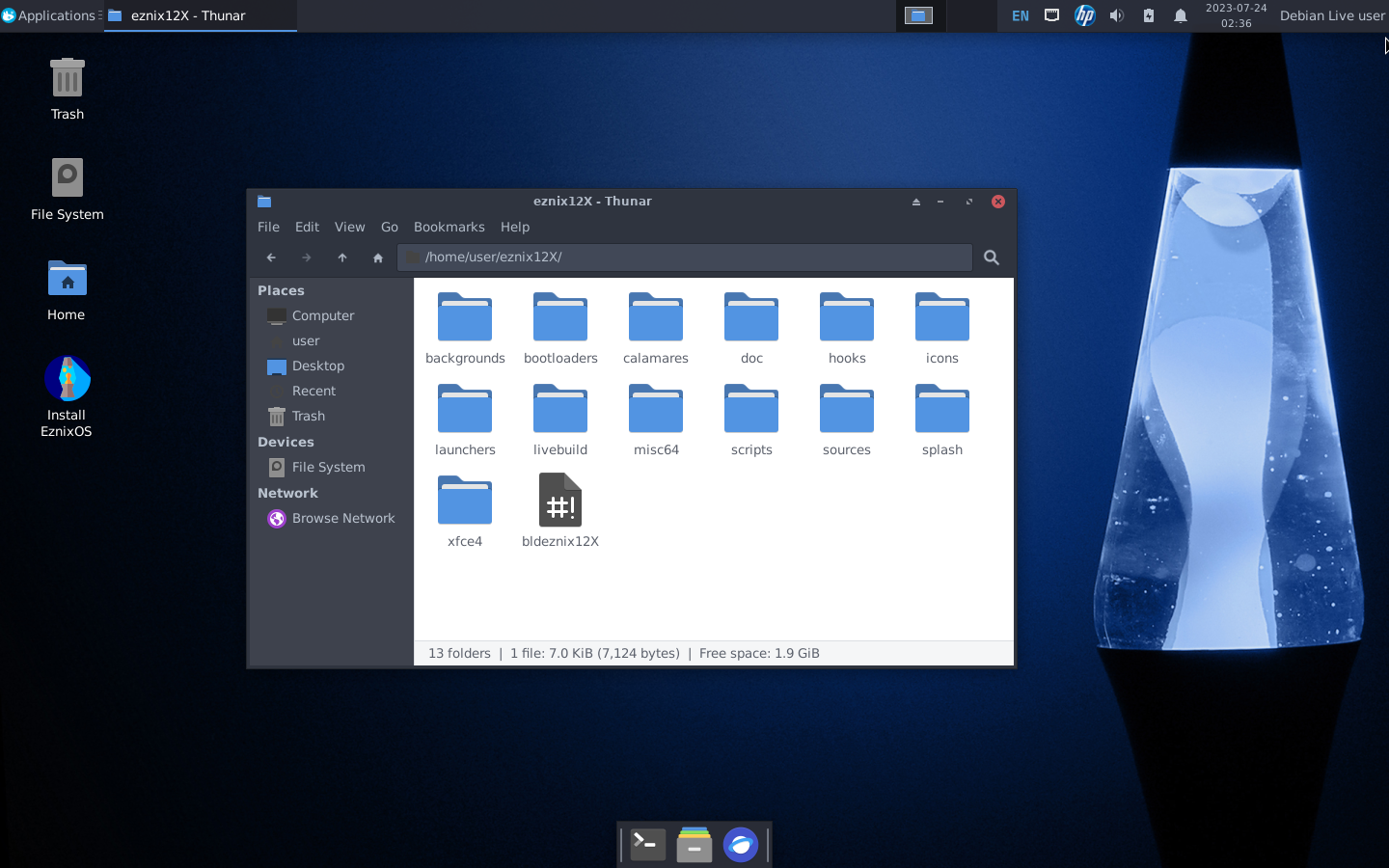The image size is (1389, 868).
Task: Click the date and time clock
Action: tap(1237, 15)
